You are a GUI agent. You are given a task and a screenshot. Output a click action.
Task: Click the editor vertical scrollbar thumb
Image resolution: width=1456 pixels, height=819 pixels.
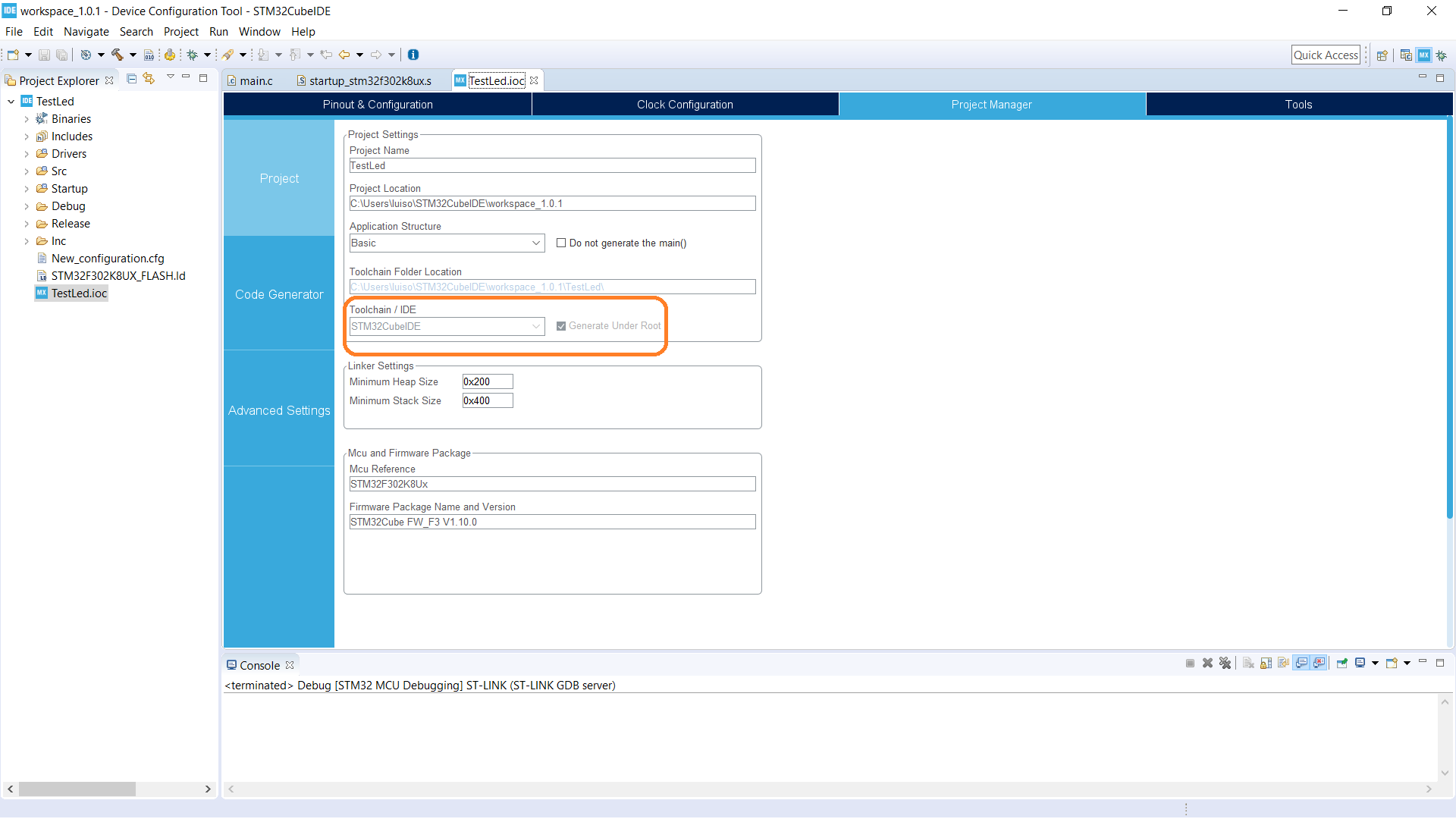pyautogui.click(x=1449, y=318)
